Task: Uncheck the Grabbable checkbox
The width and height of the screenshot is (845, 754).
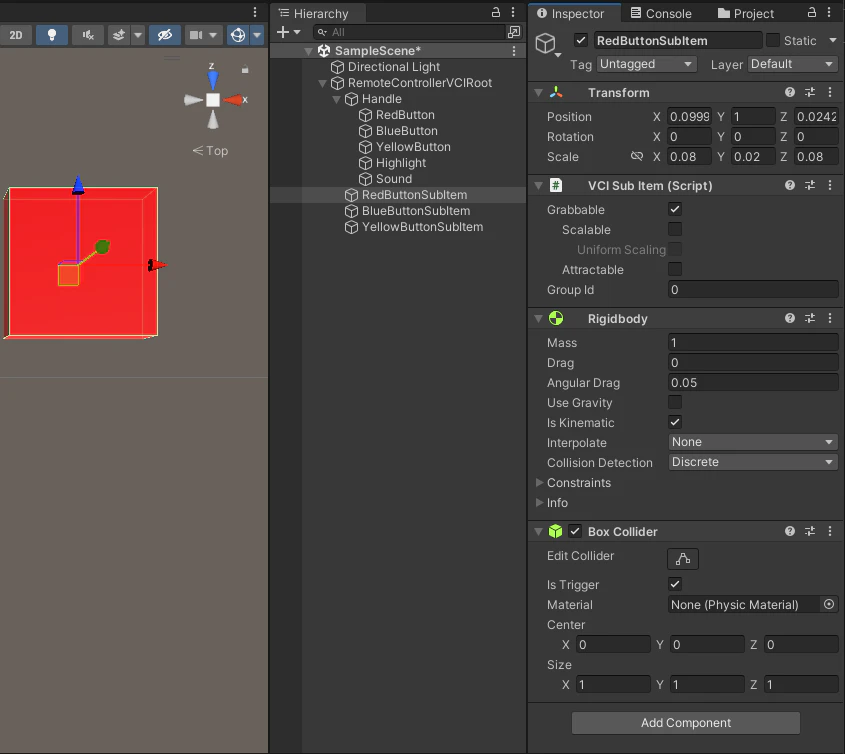Action: (x=675, y=209)
